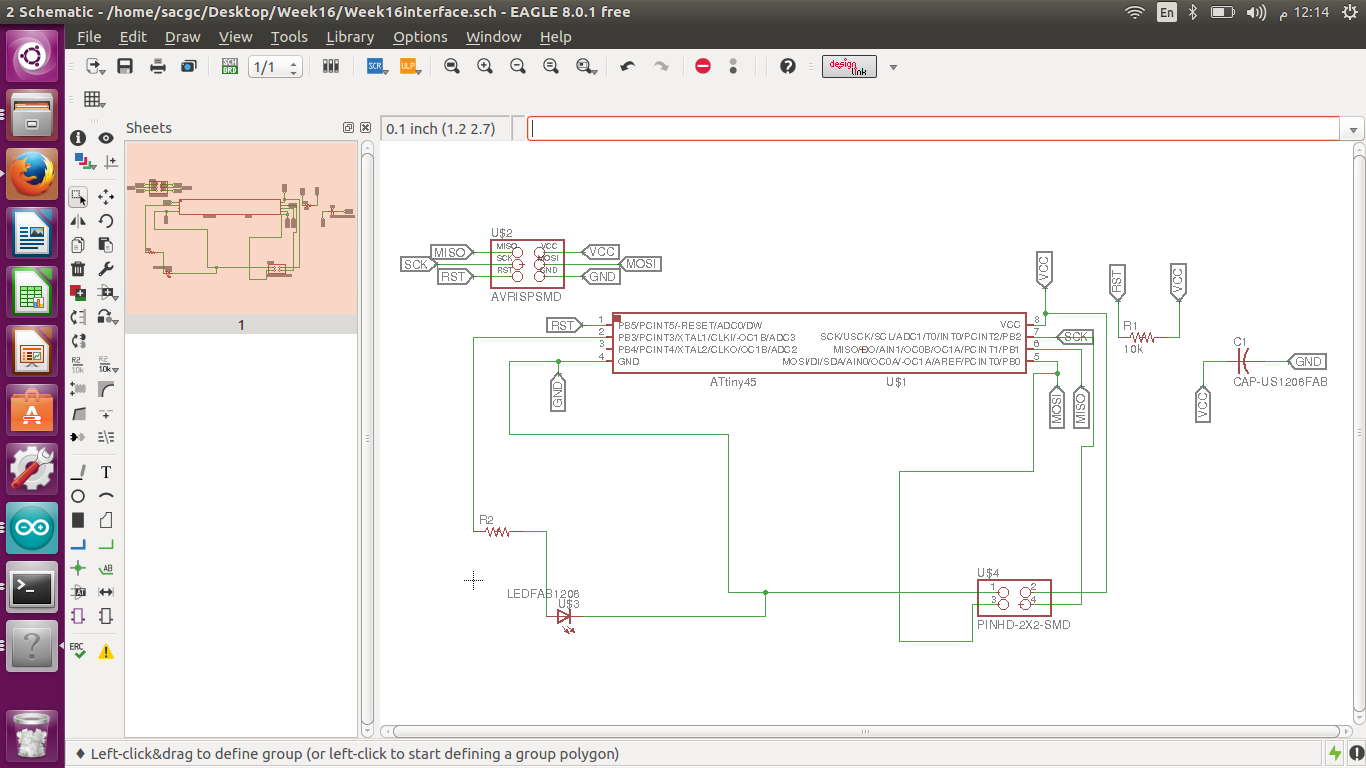Open the Tools menu
Image resolution: width=1366 pixels, height=768 pixels.
point(289,37)
